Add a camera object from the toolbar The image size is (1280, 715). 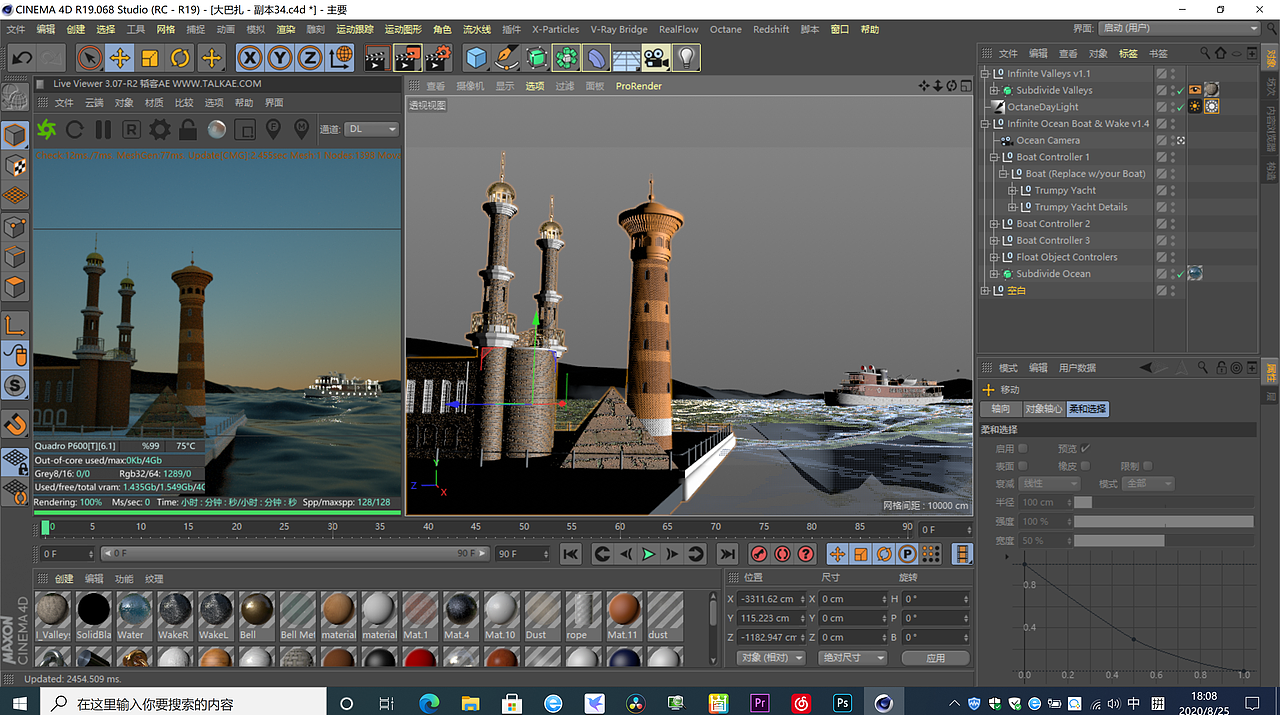[656, 58]
